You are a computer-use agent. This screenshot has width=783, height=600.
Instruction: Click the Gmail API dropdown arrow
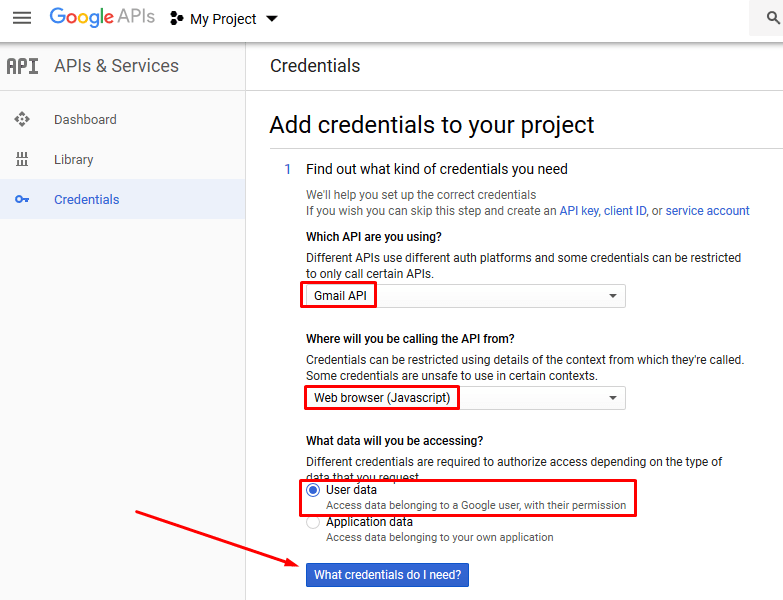click(x=613, y=296)
